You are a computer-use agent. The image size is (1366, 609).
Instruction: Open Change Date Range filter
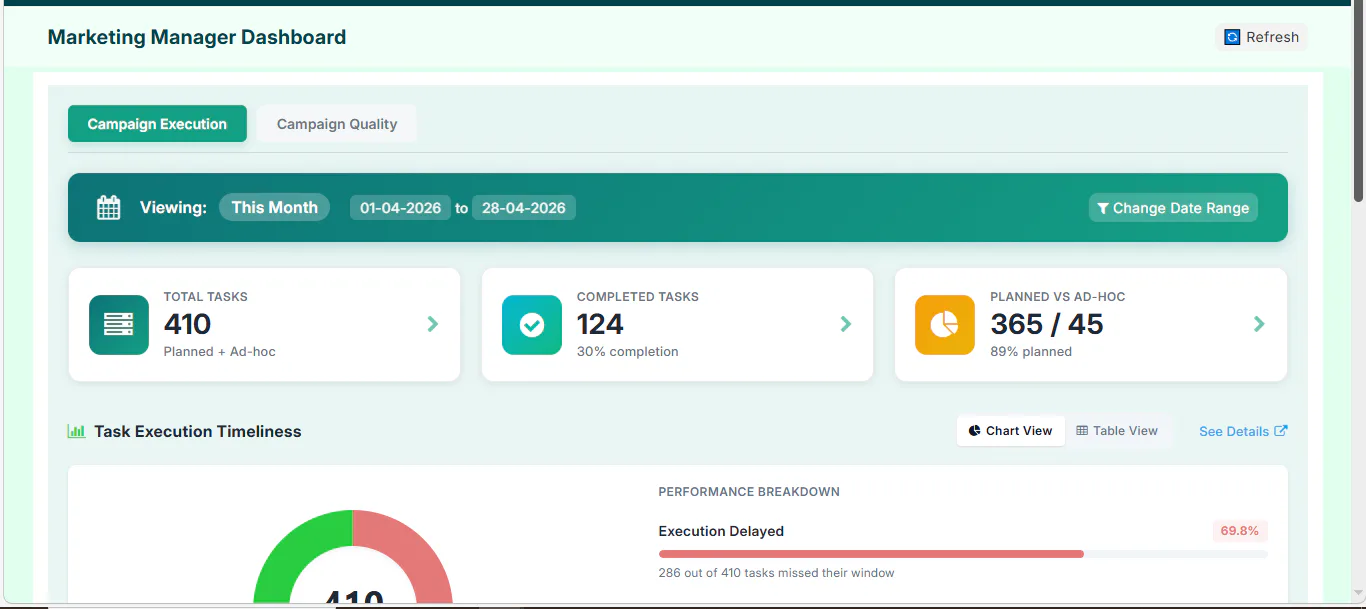click(x=1173, y=208)
